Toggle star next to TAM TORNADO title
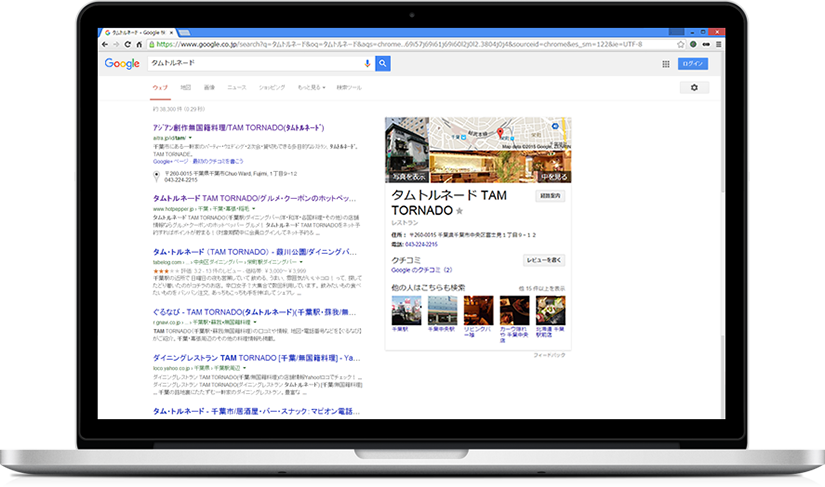The width and height of the screenshot is (825, 487). pos(460,212)
